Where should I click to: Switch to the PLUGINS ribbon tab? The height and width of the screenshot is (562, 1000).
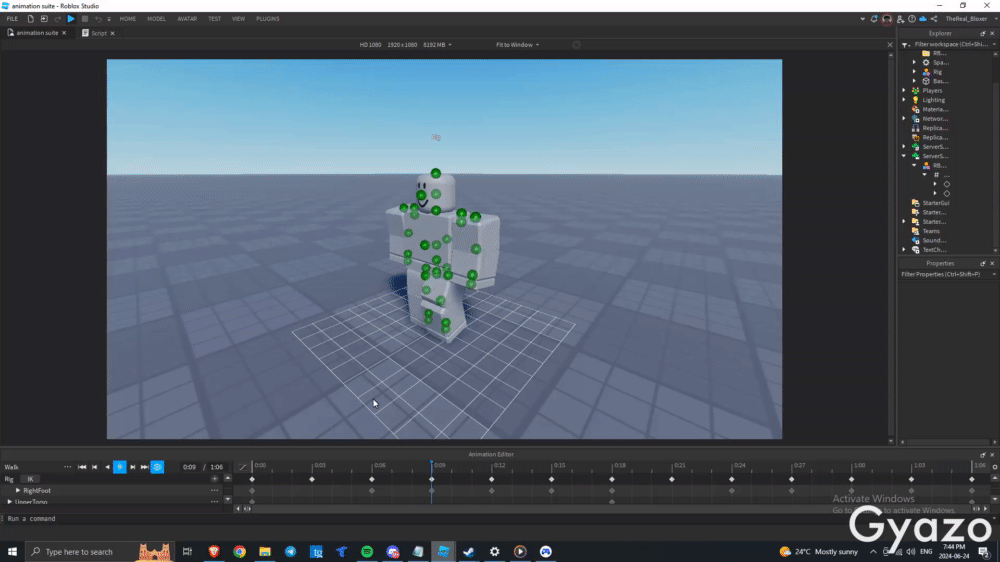tap(268, 18)
